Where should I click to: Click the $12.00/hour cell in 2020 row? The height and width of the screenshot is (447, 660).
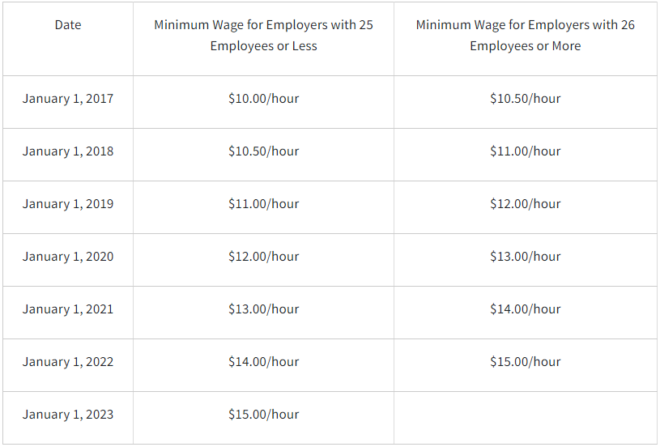[263, 257]
